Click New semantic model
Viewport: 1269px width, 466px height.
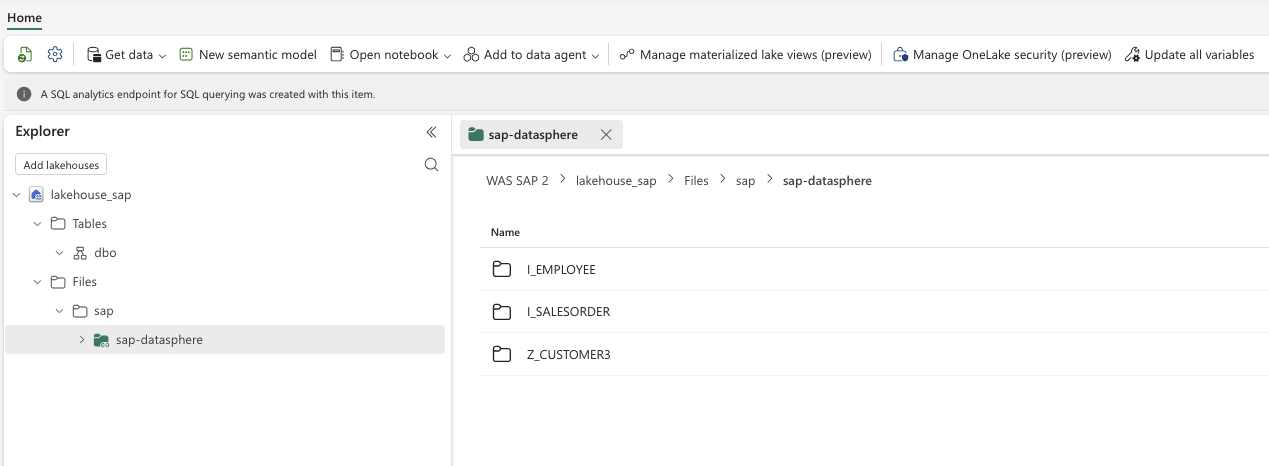(x=248, y=55)
